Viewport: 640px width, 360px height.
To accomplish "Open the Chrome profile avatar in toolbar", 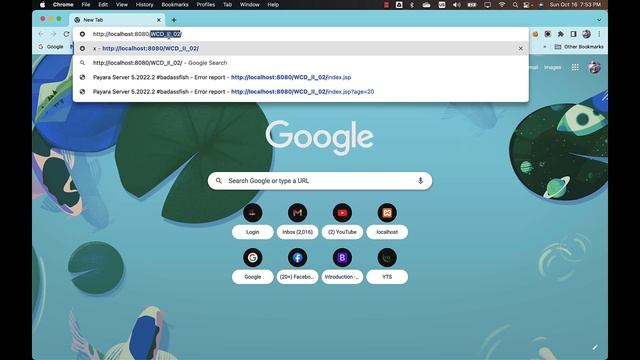I will (x=586, y=34).
